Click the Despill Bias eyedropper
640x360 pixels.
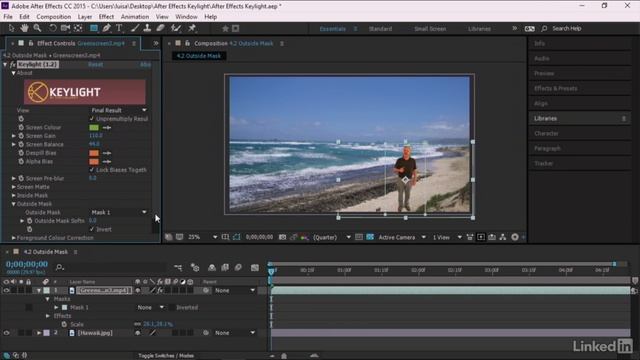[x=107, y=153]
